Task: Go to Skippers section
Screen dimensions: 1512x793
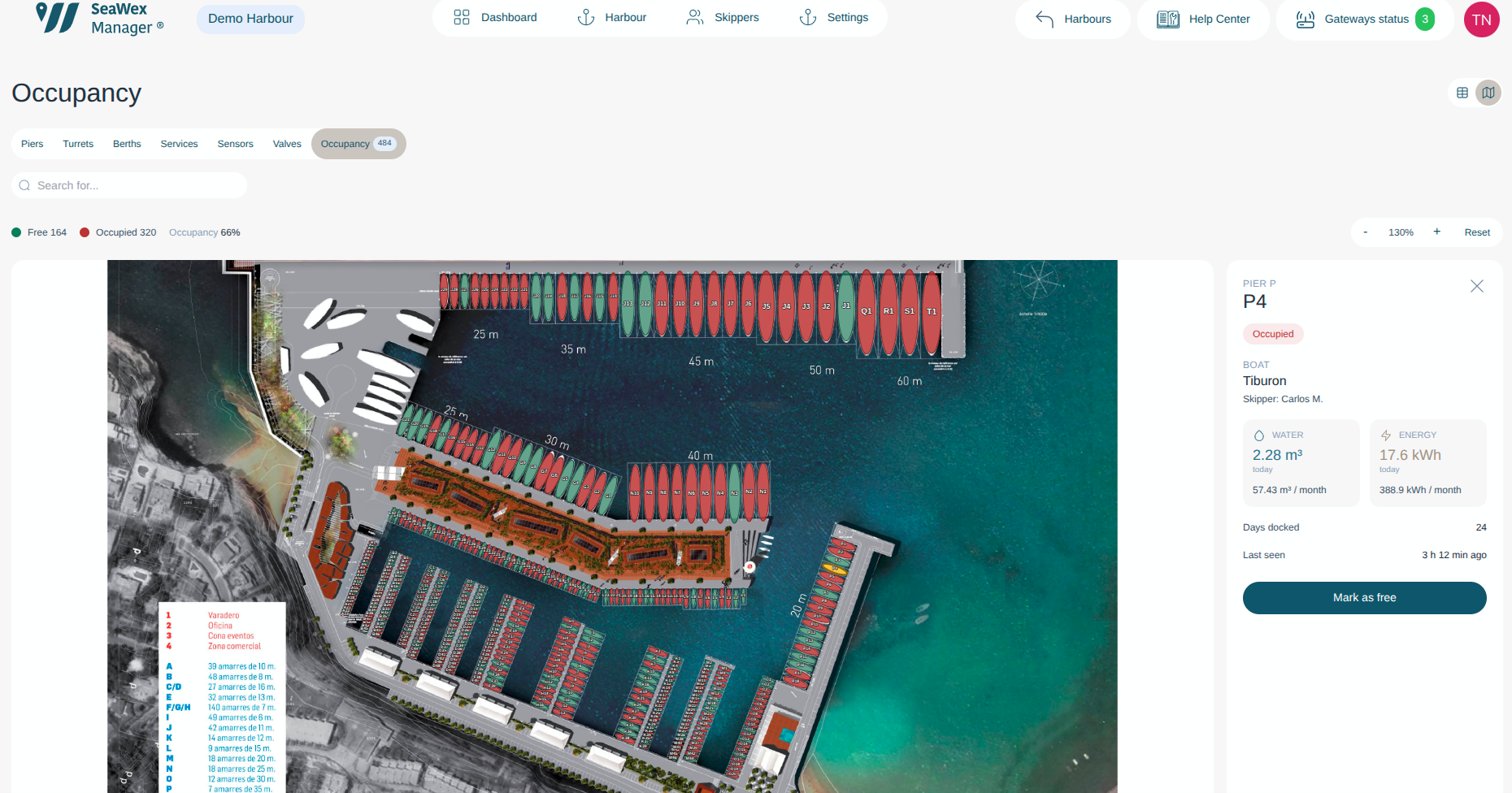Action: 723,17
